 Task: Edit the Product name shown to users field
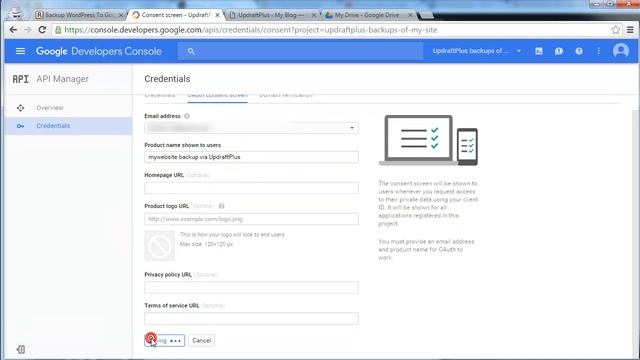pos(251,157)
